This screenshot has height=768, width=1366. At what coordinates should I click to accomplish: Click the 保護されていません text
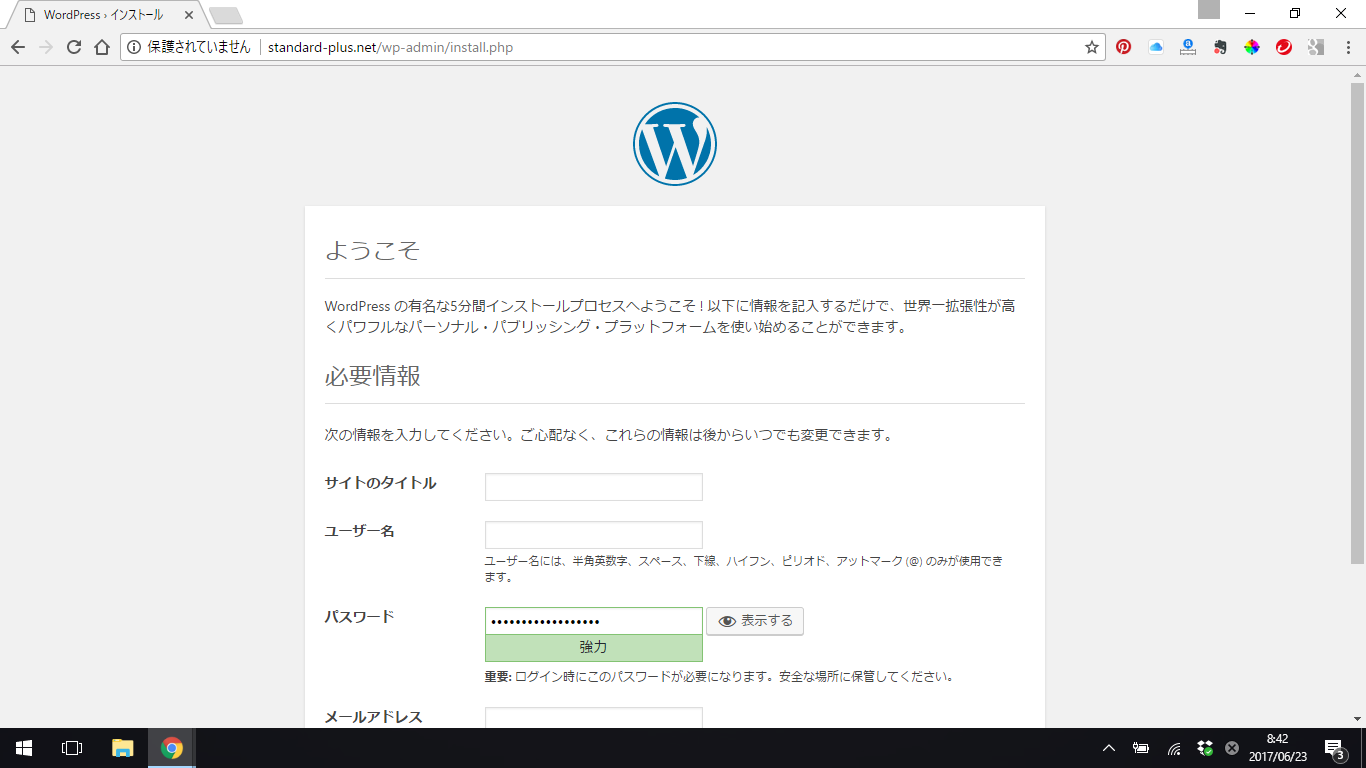click(199, 47)
